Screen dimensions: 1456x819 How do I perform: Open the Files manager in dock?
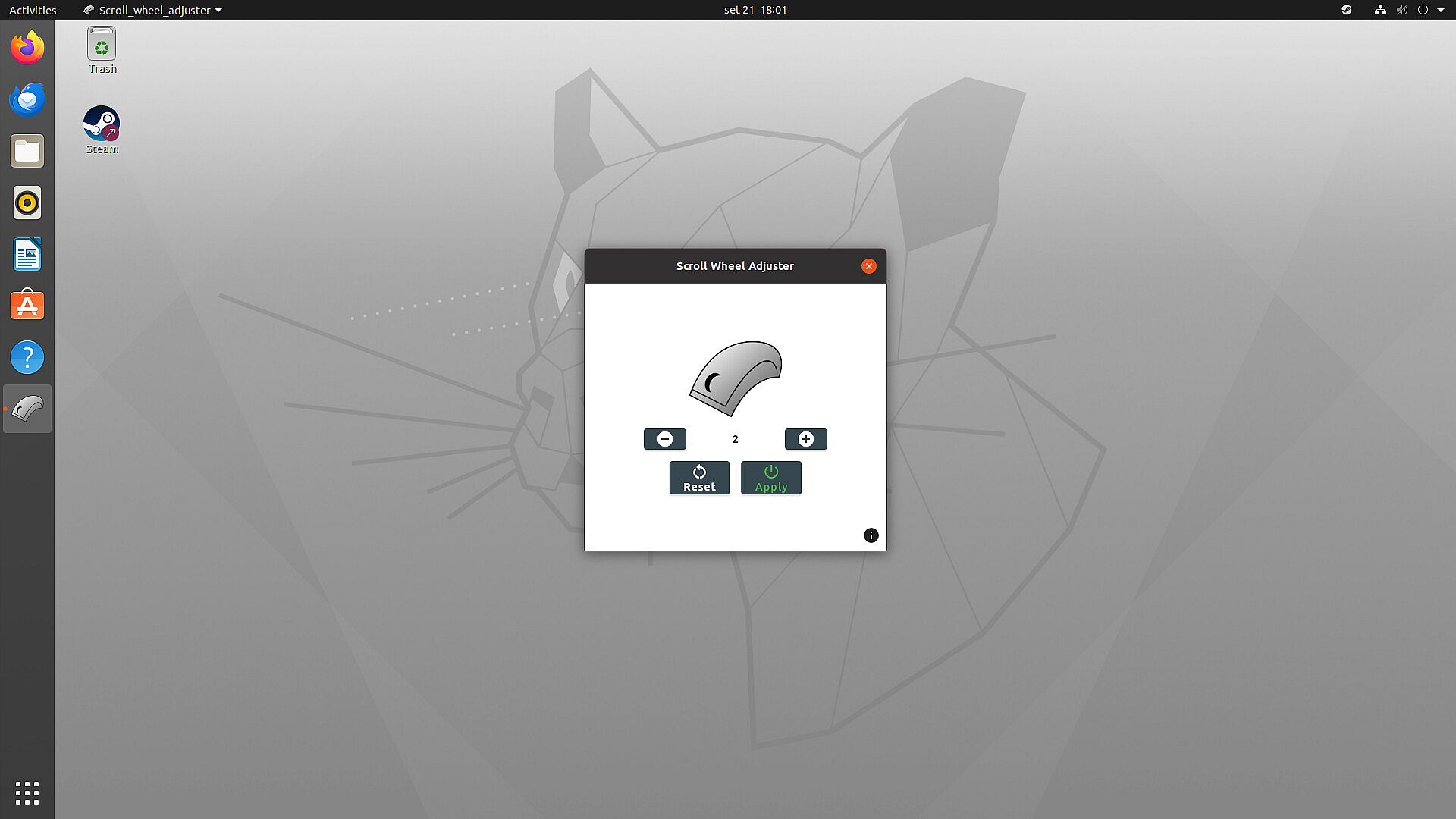click(27, 151)
